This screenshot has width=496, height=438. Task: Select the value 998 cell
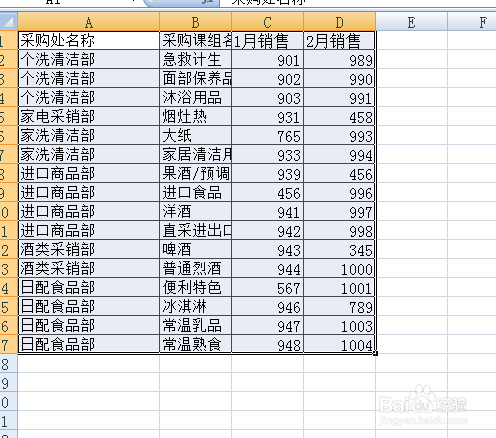click(339, 231)
